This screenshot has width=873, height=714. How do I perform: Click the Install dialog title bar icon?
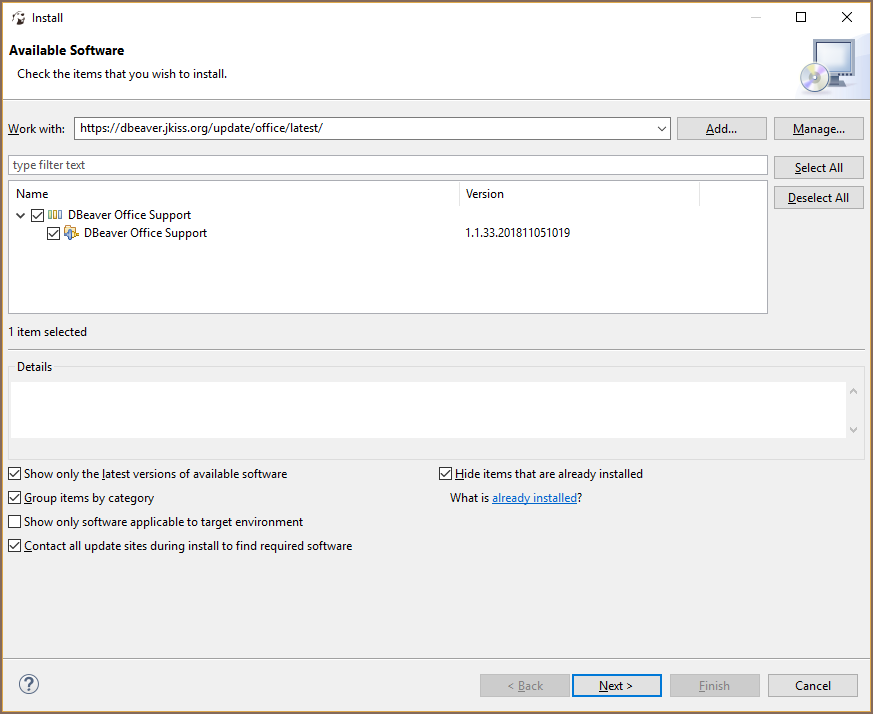(x=18, y=17)
